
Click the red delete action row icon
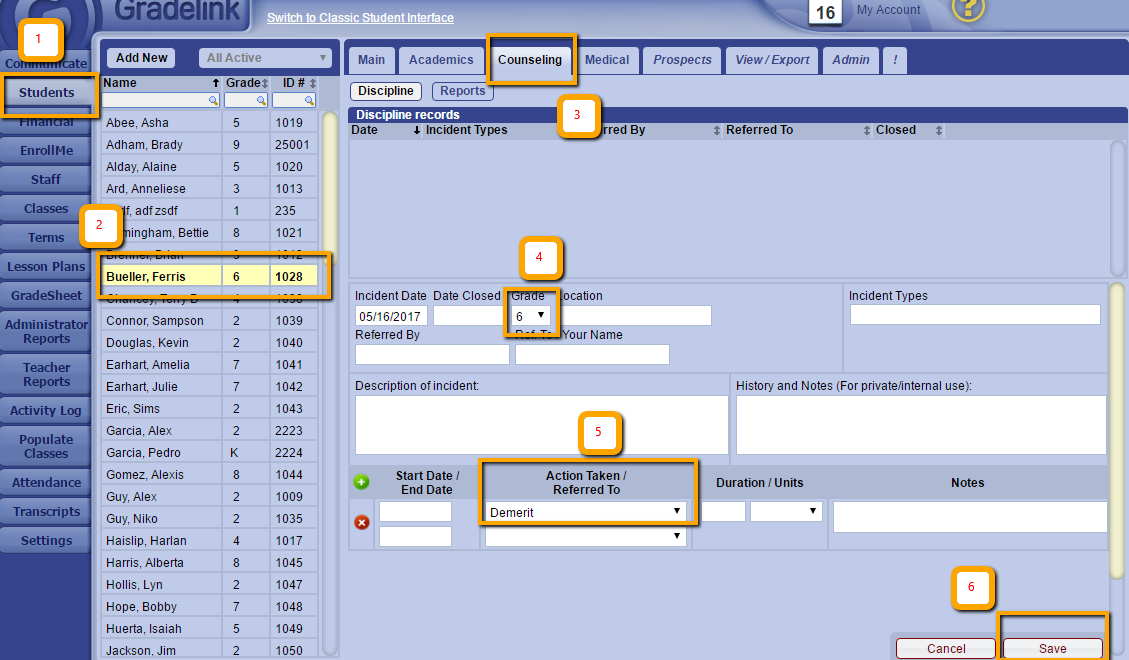click(x=362, y=522)
